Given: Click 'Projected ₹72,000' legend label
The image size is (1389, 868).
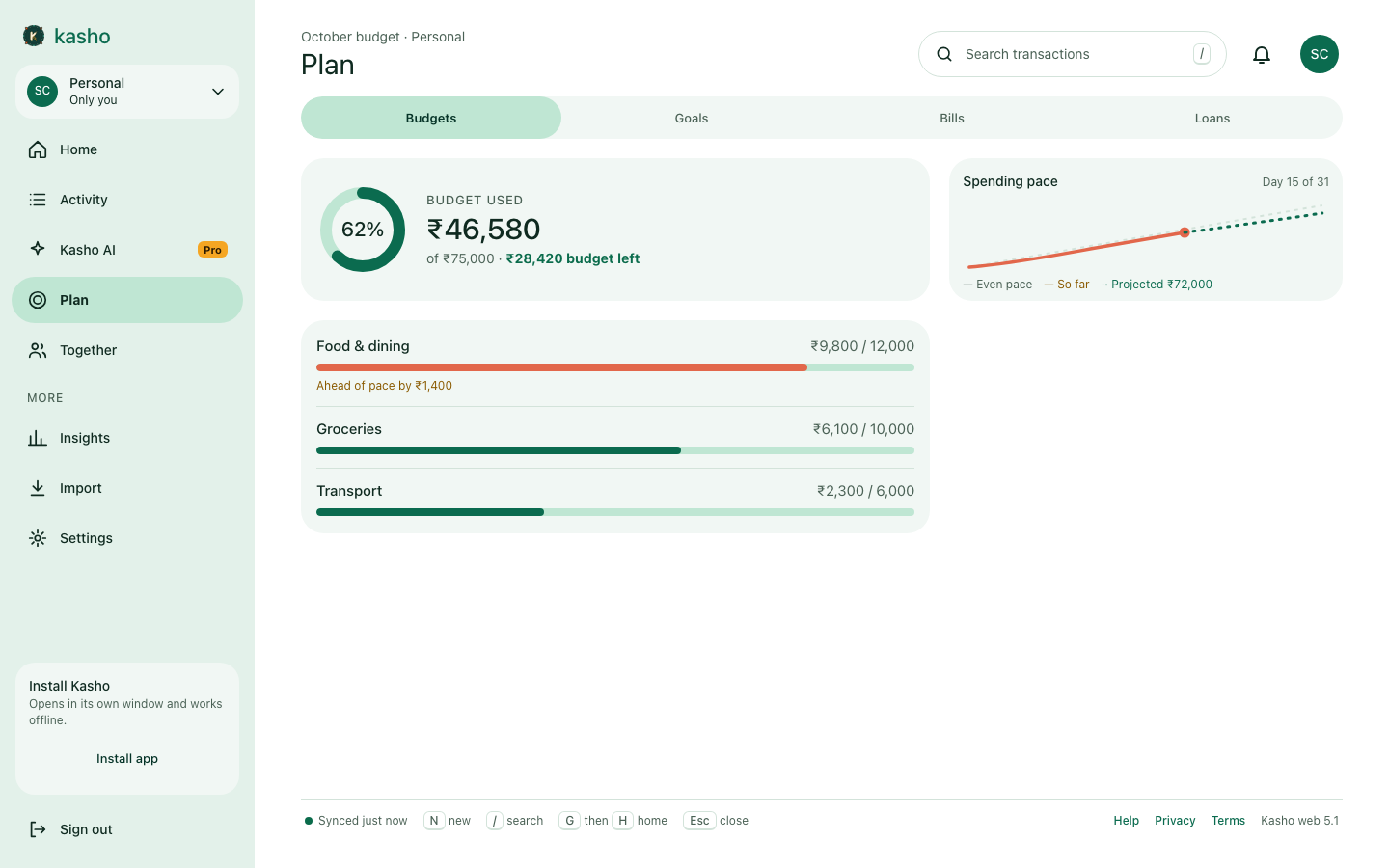Looking at the screenshot, I should [x=1161, y=285].
